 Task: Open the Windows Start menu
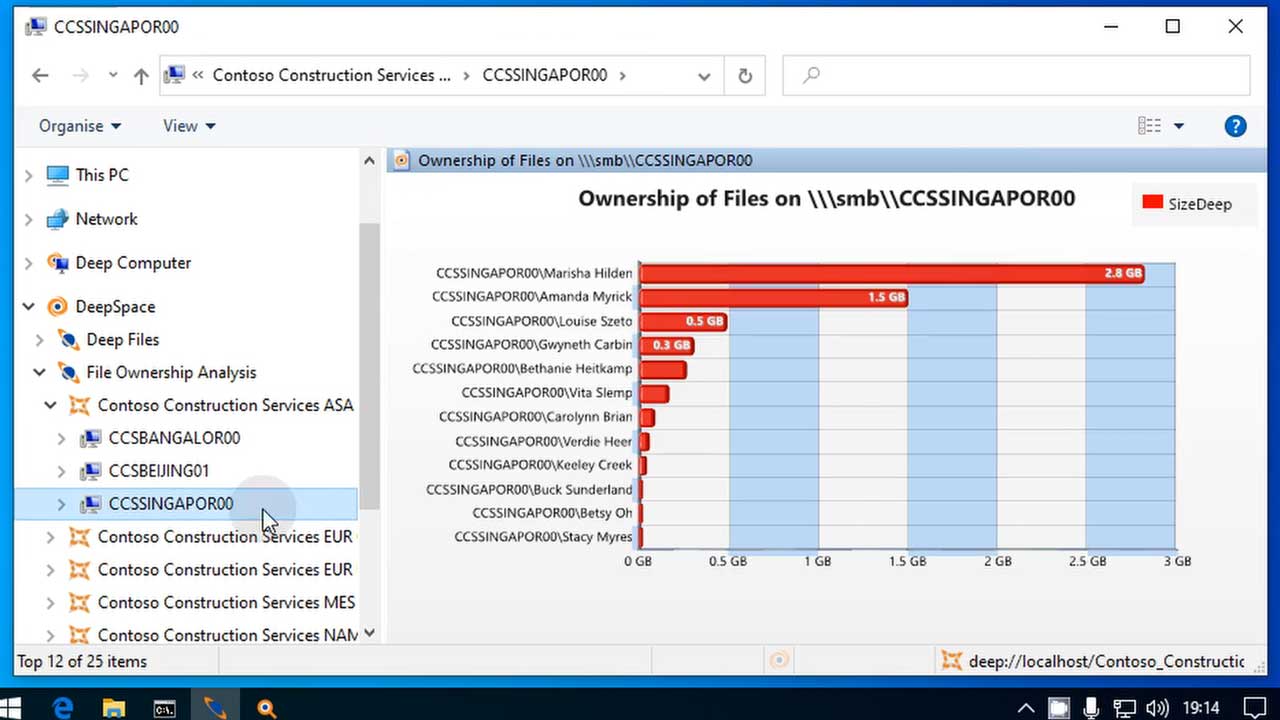point(12,708)
